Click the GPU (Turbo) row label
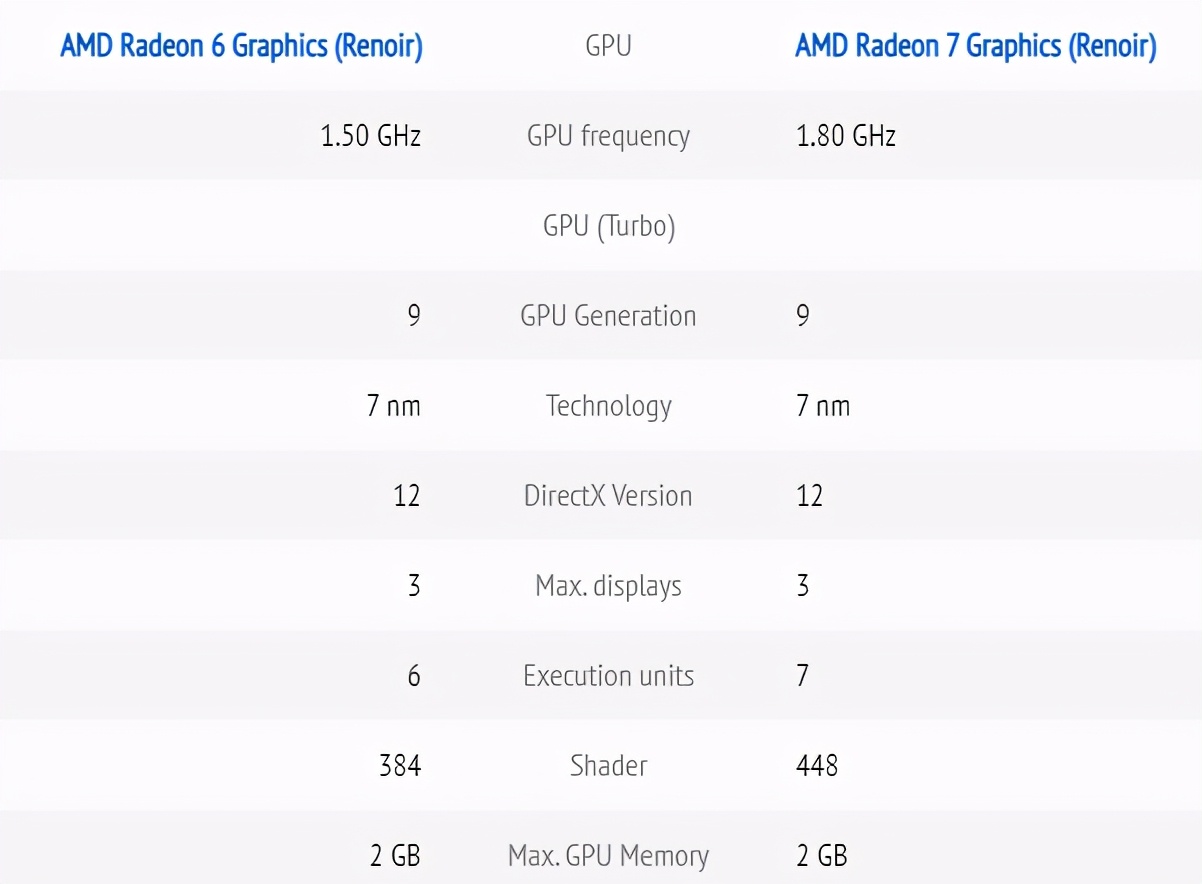The height and width of the screenshot is (884, 1202). click(x=608, y=226)
